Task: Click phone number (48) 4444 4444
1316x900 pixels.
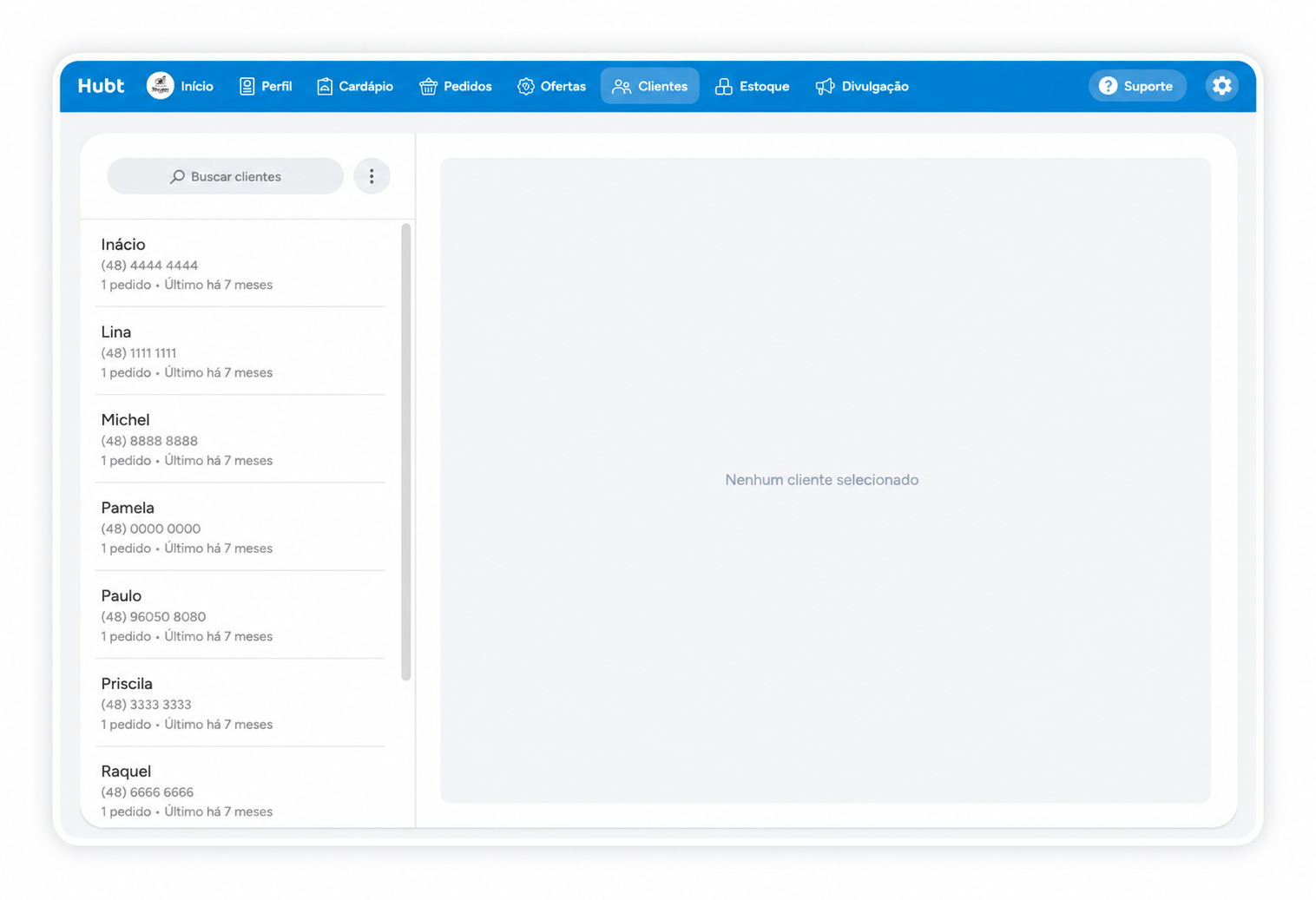Action: (x=149, y=266)
